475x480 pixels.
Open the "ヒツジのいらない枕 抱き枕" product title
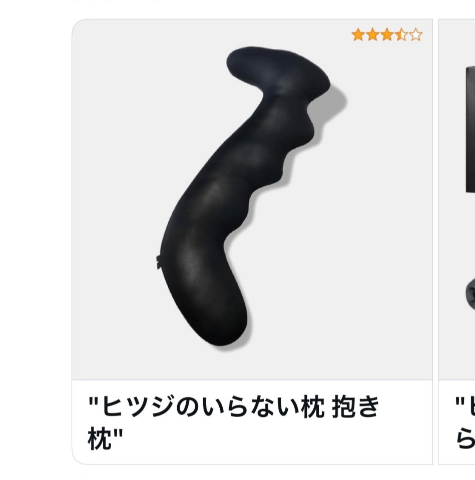(x=233, y=422)
